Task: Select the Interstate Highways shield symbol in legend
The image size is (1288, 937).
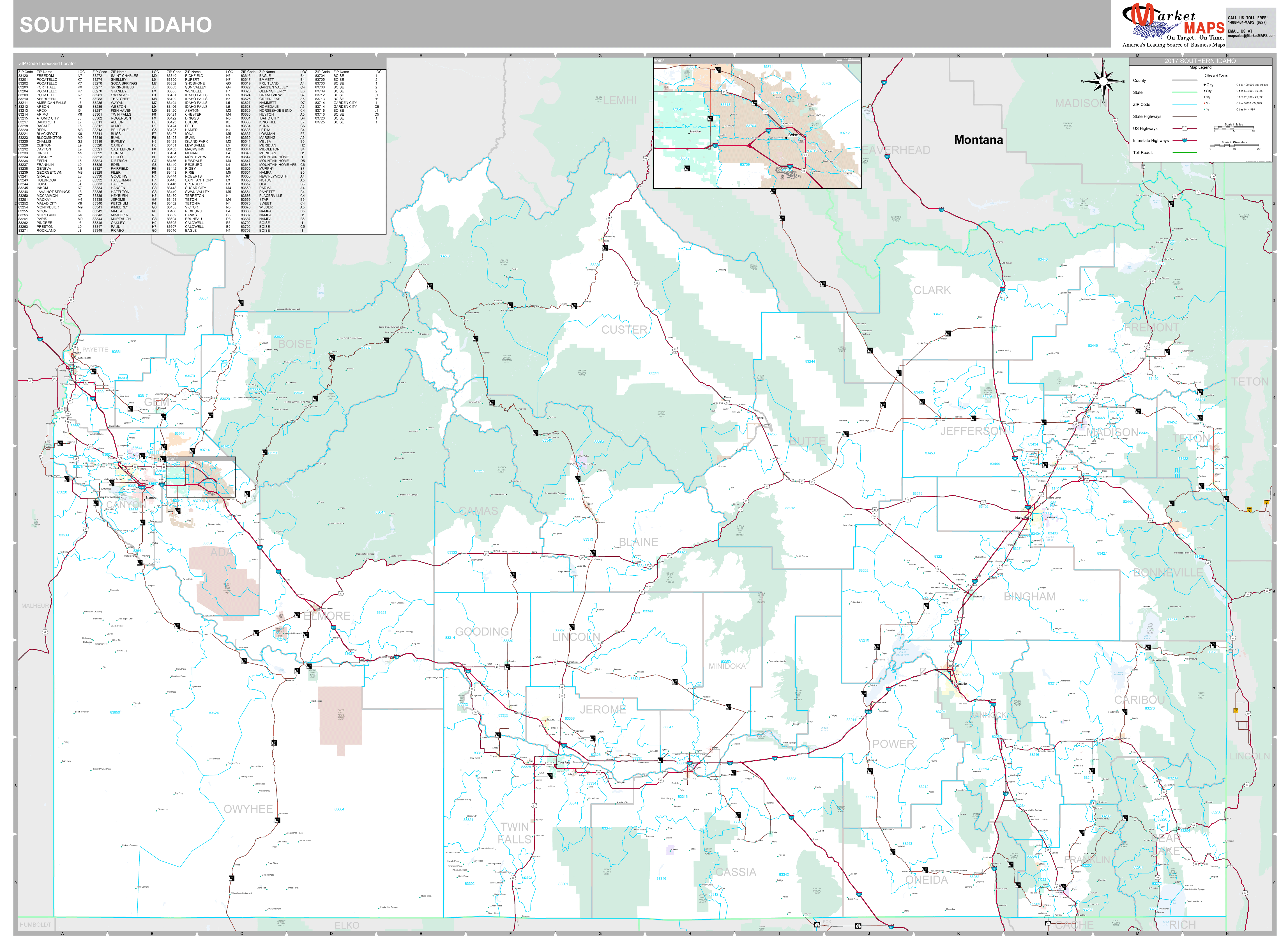Action: click(1185, 141)
